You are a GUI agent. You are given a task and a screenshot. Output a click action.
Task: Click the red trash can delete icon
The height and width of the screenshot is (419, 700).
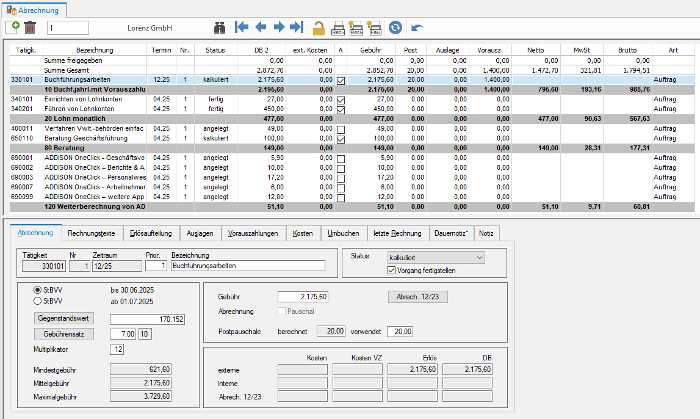(x=30, y=28)
